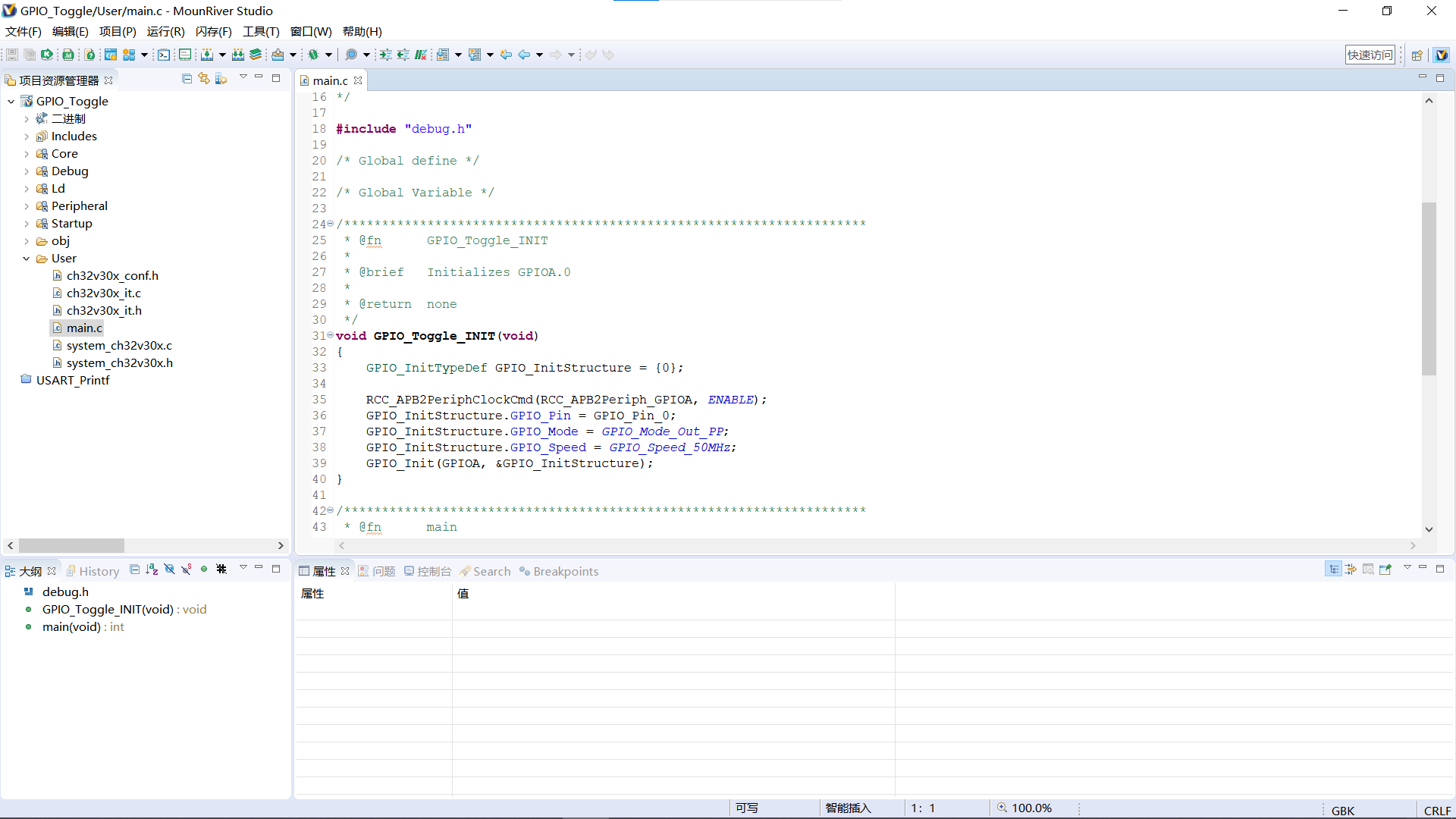Screen dimensions: 1456x819
Task: Click the increase indent toolbar icon
Action: [386, 55]
